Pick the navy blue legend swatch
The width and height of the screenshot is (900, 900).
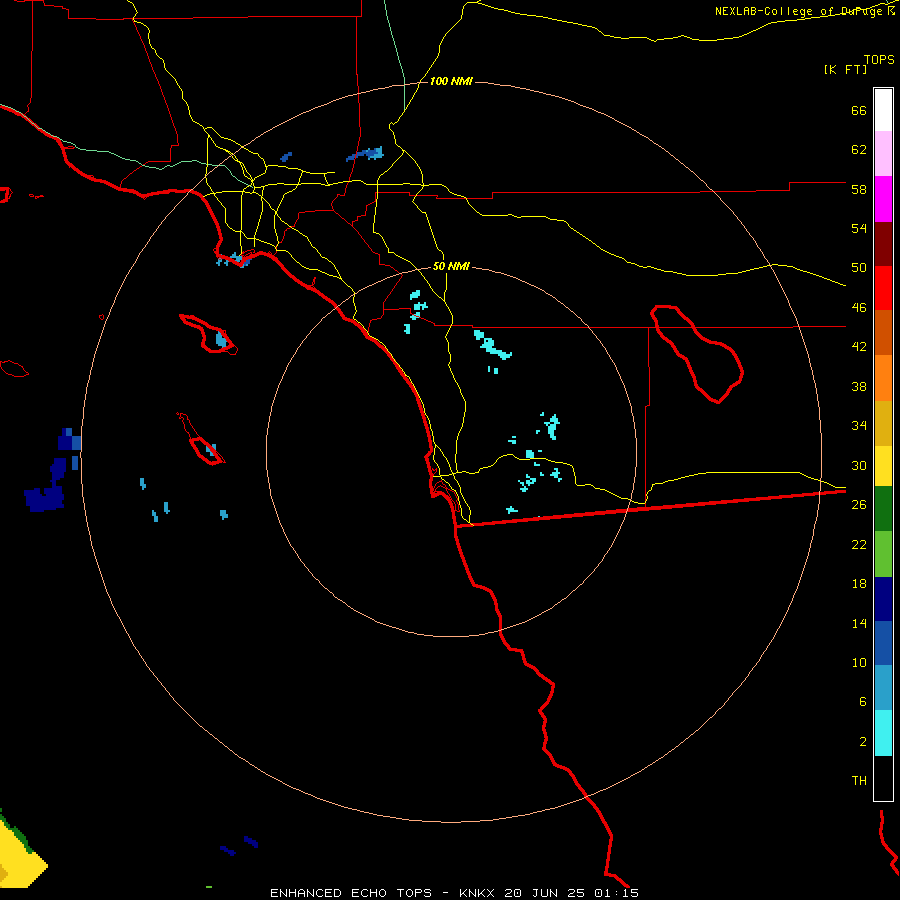point(883,599)
